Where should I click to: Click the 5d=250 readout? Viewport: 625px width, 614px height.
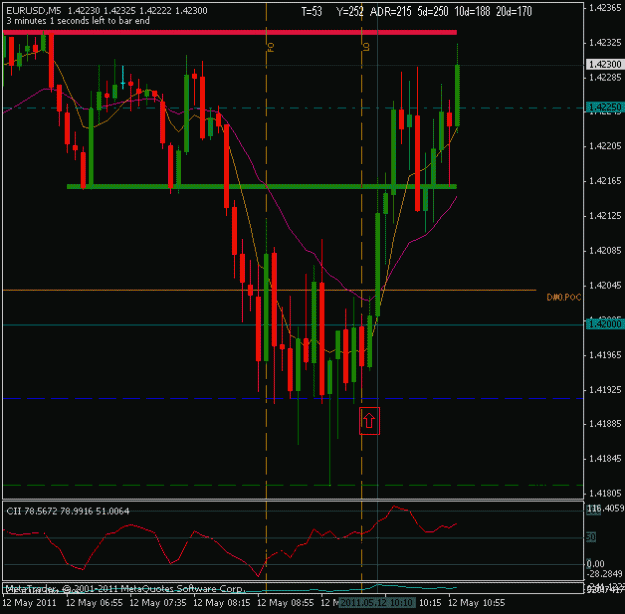coord(433,12)
